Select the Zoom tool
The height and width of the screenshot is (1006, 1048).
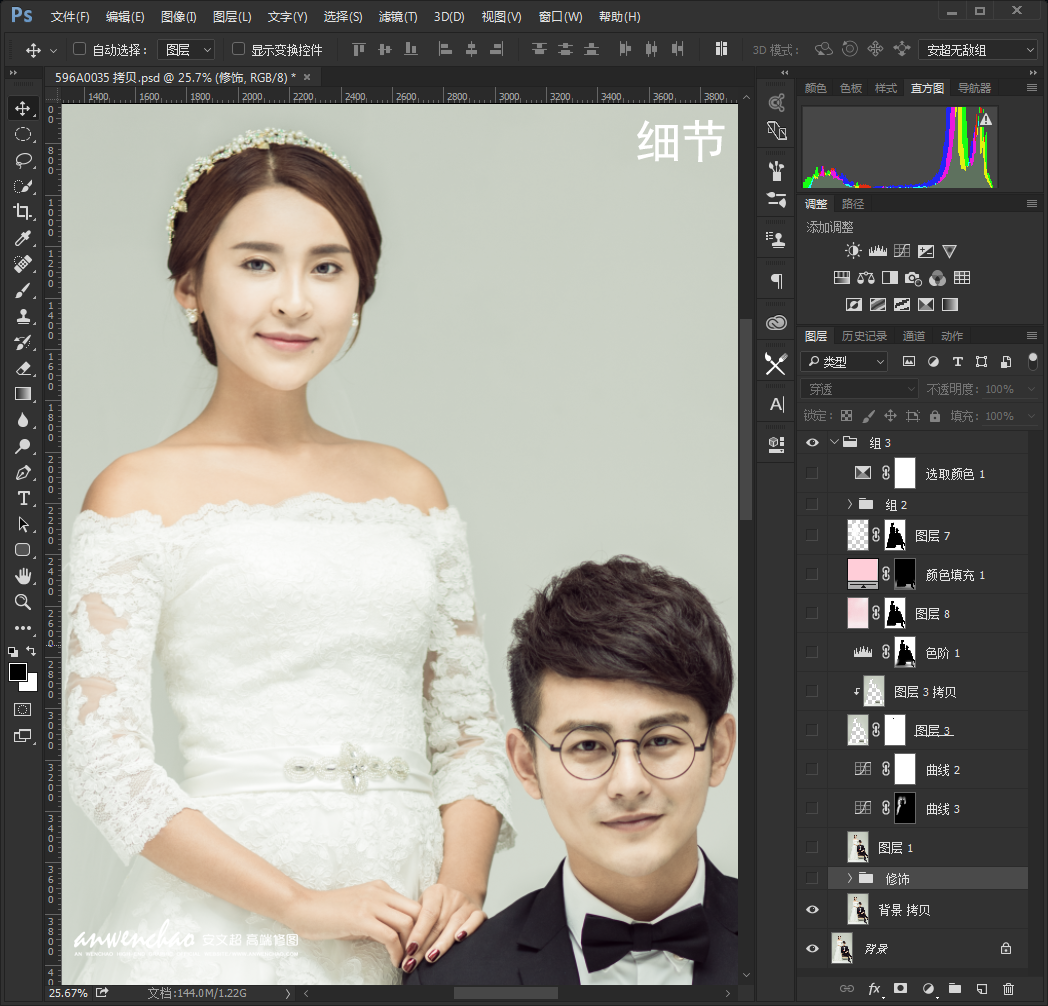(23, 602)
